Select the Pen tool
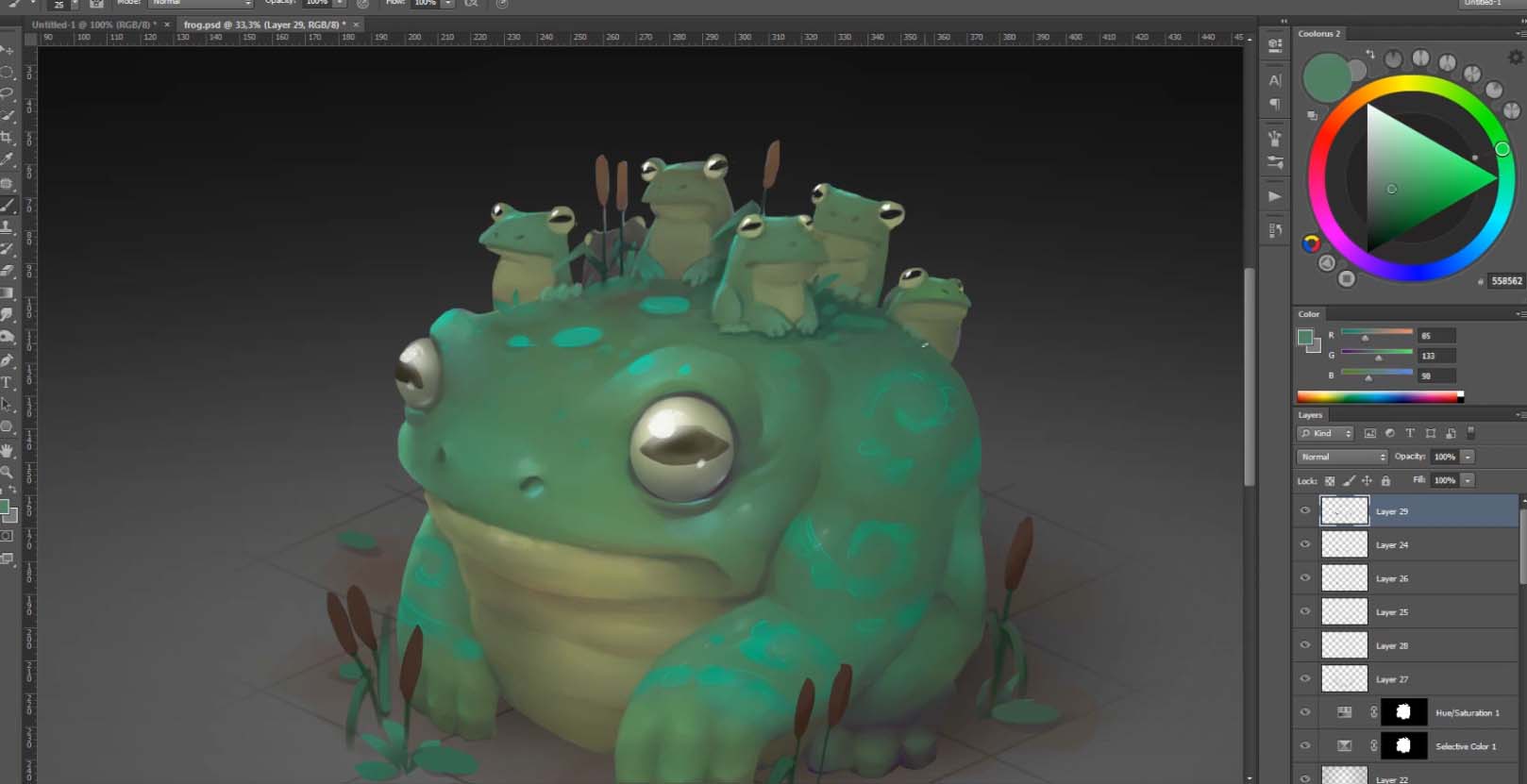Image resolution: width=1527 pixels, height=784 pixels. (x=8, y=359)
